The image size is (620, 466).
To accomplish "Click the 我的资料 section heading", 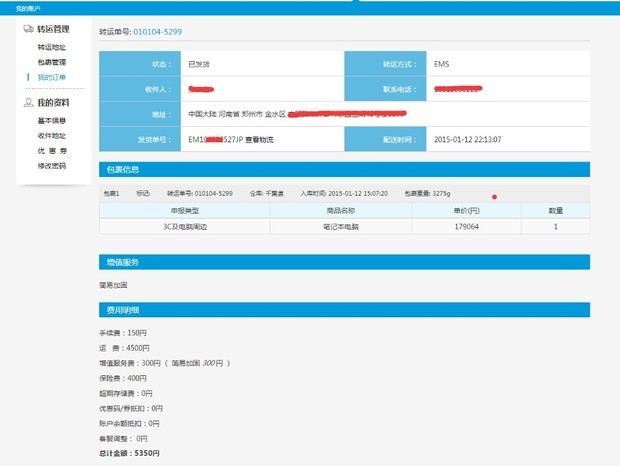I will coord(58,103).
